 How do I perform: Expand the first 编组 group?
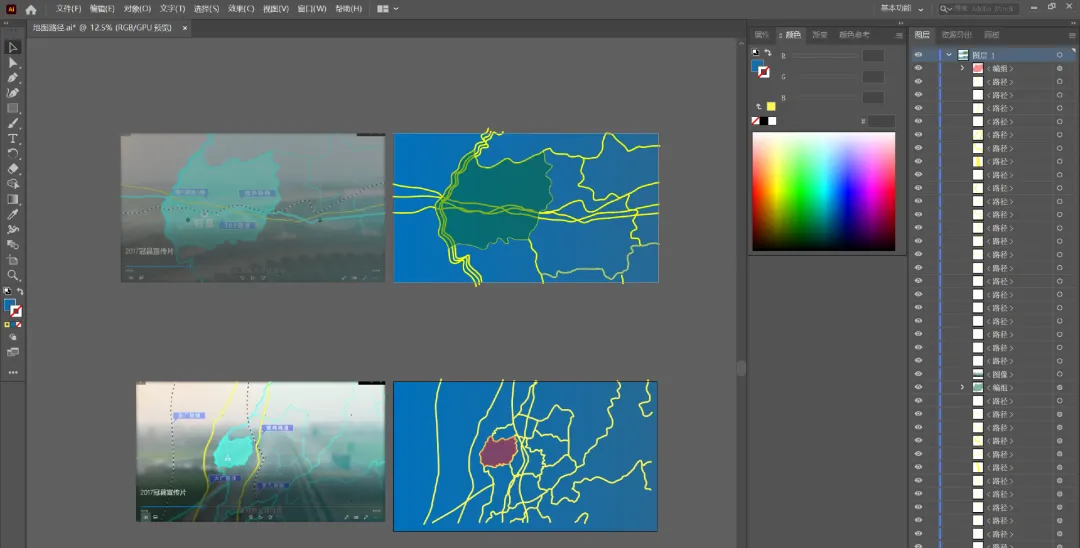(962, 68)
